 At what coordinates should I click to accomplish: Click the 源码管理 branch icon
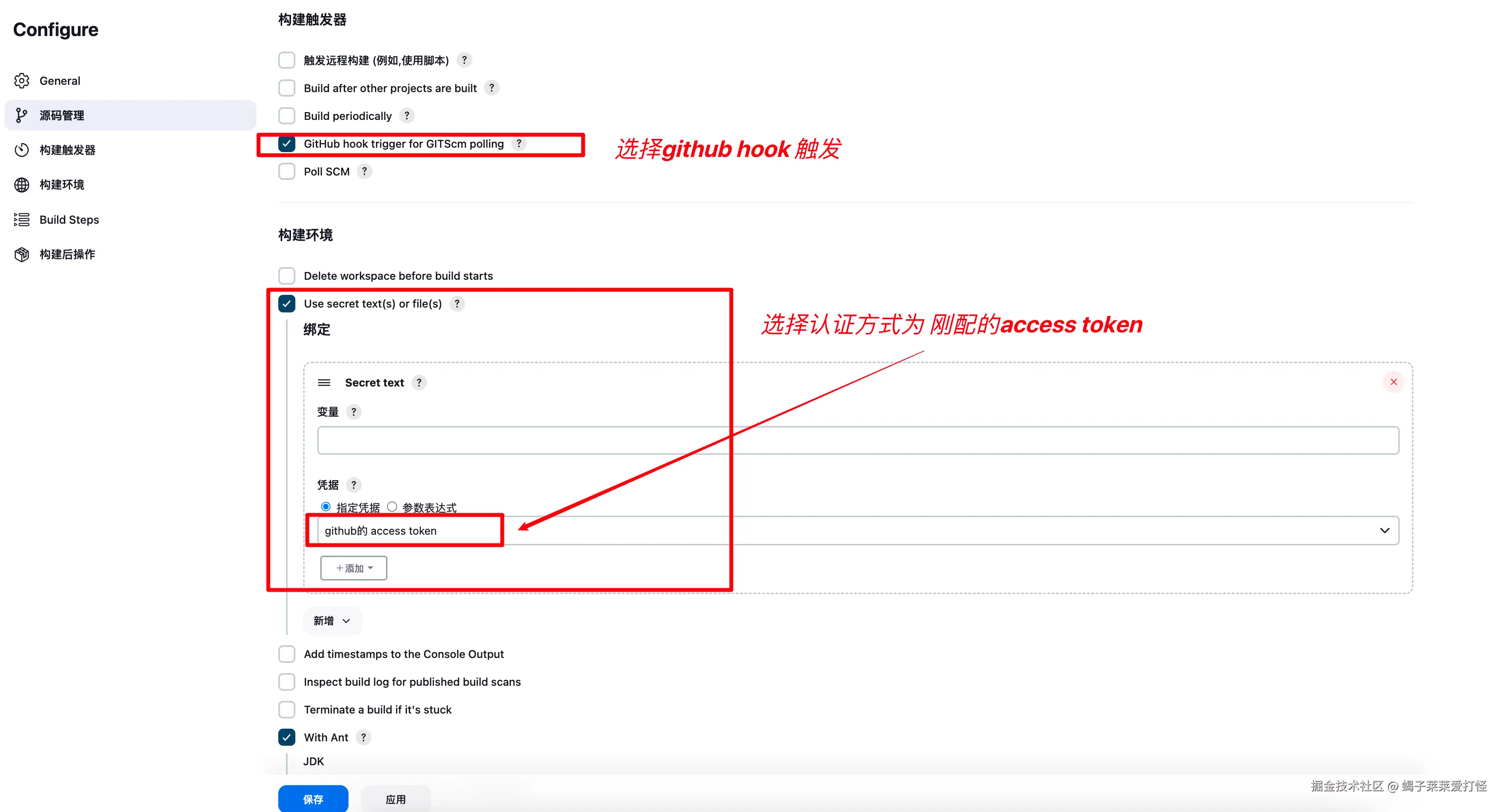[x=21, y=115]
